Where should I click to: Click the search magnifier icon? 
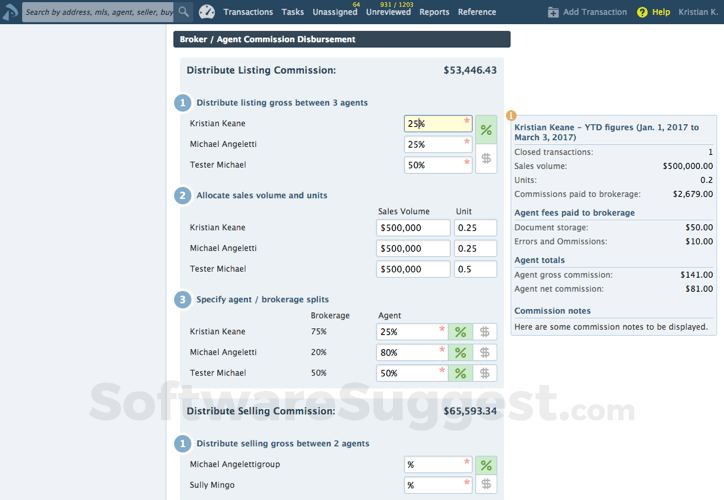coord(183,12)
